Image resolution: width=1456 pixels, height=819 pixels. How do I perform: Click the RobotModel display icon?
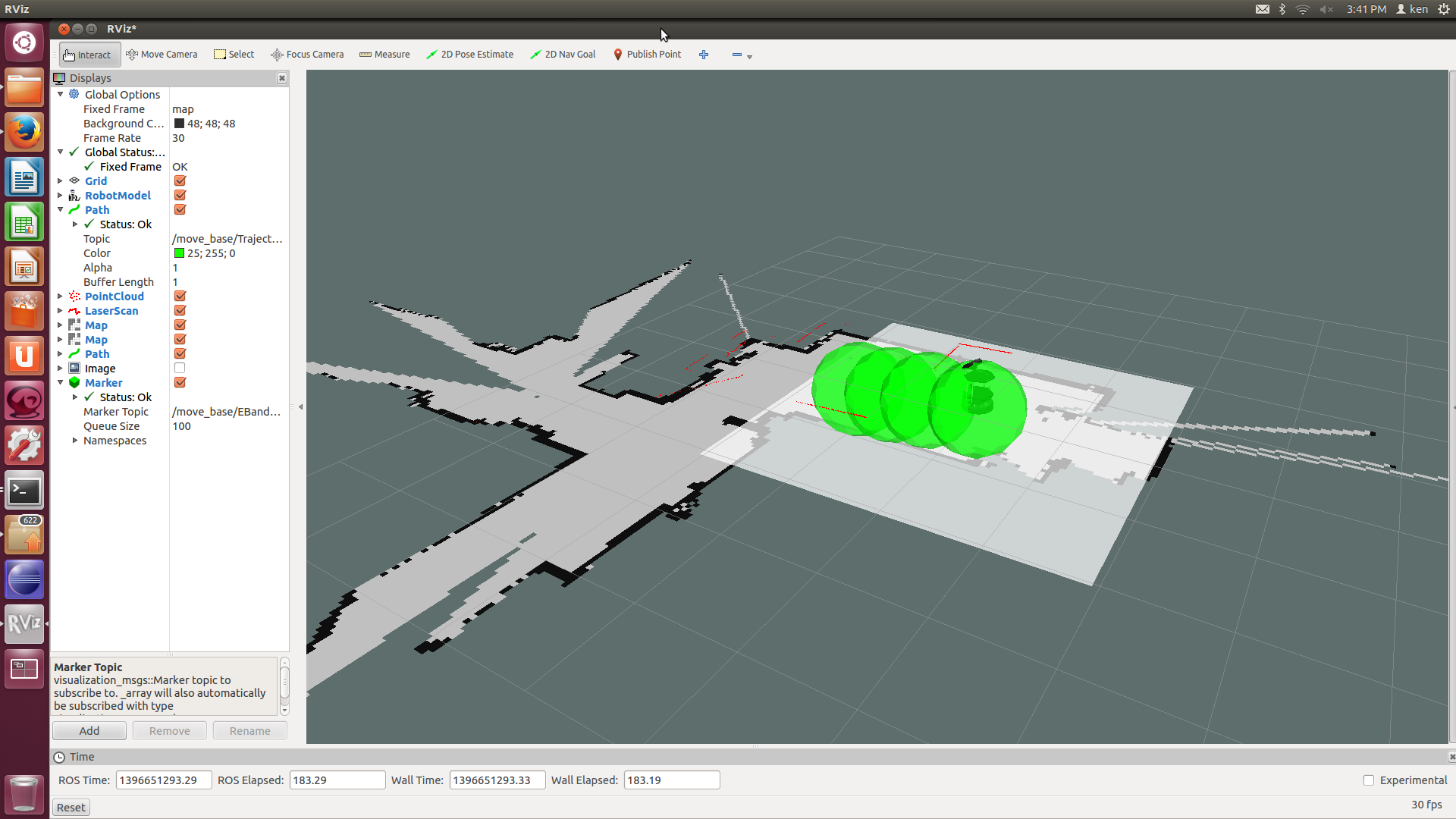[74, 195]
